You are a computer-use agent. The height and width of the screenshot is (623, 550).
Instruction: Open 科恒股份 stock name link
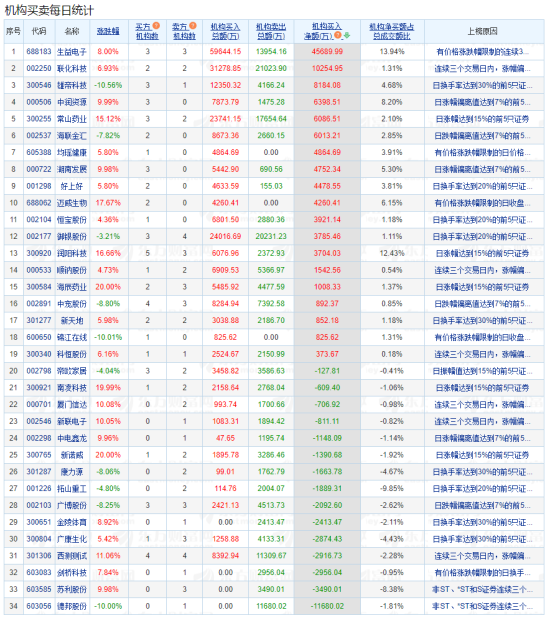click(x=72, y=354)
